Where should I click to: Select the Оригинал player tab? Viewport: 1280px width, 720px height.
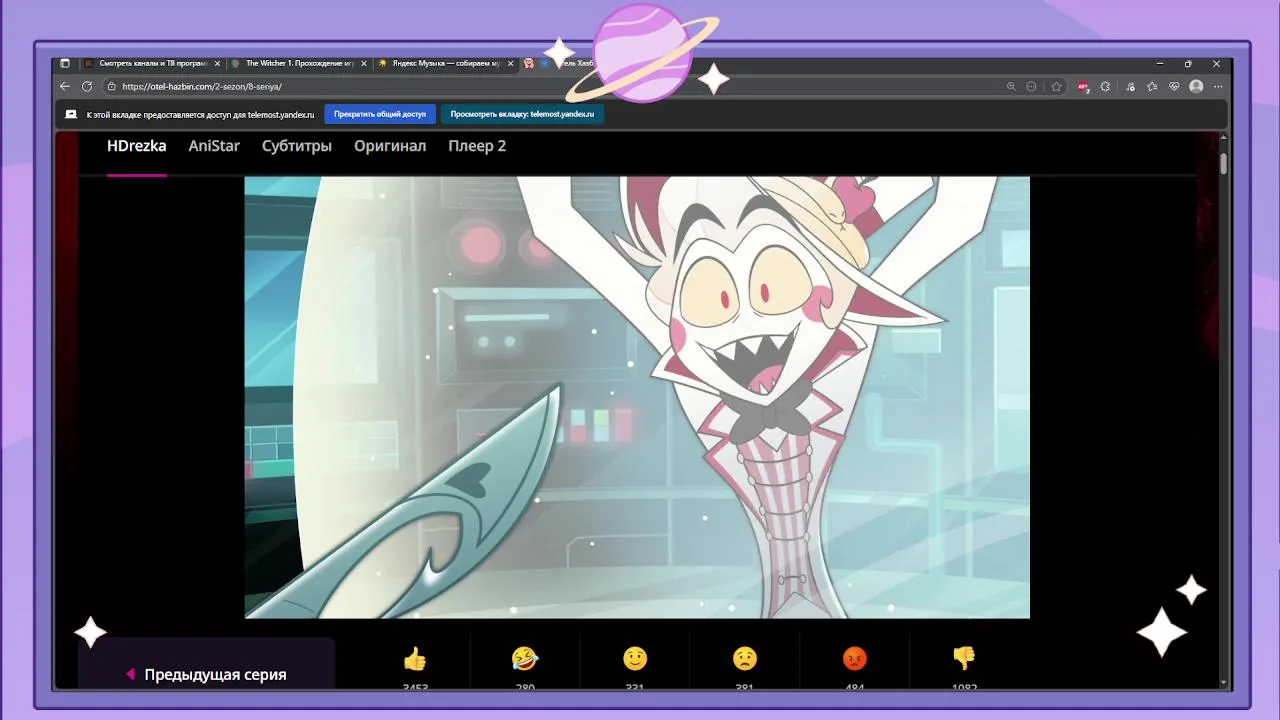tap(390, 146)
